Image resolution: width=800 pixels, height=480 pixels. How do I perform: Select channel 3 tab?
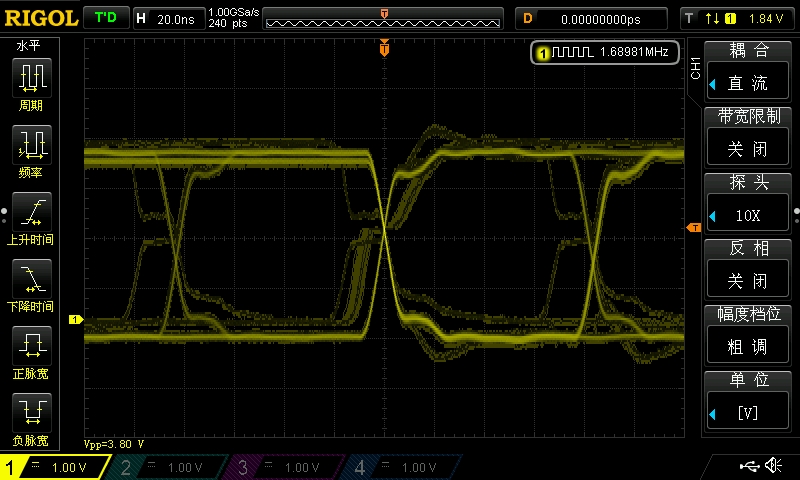pyautogui.click(x=283, y=467)
